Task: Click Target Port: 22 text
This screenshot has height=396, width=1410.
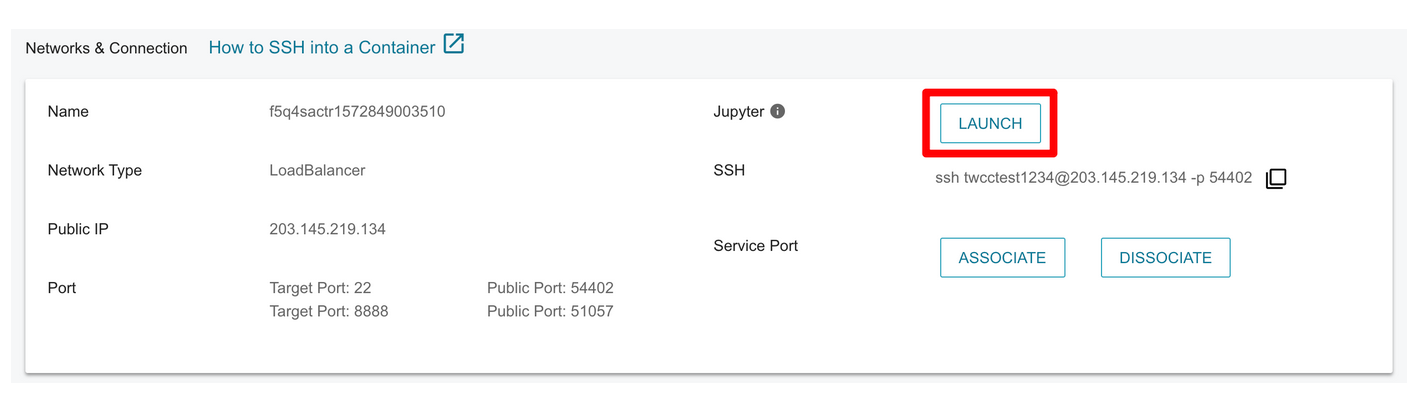Action: pyautogui.click(x=320, y=288)
